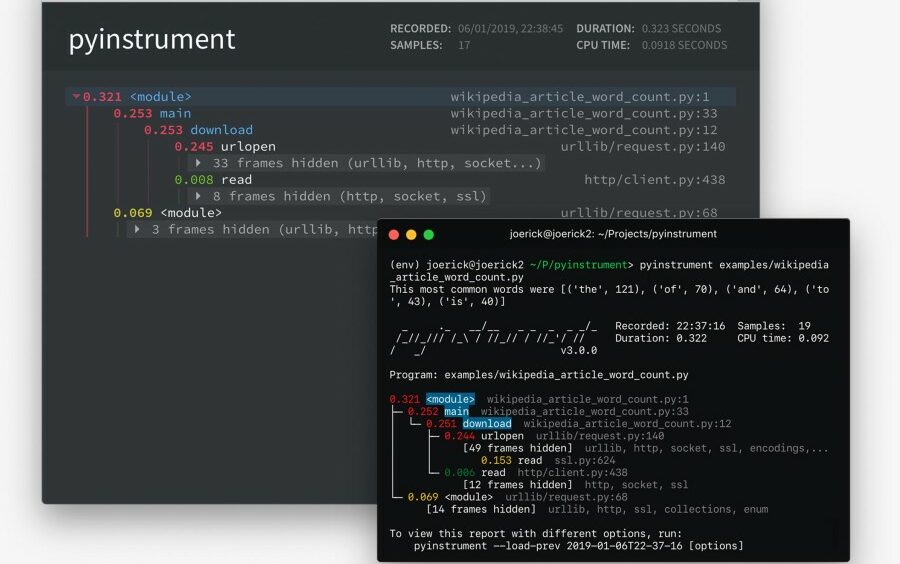Click terminal 0.069 <module> line
The height and width of the screenshot is (564, 900).
[517, 497]
